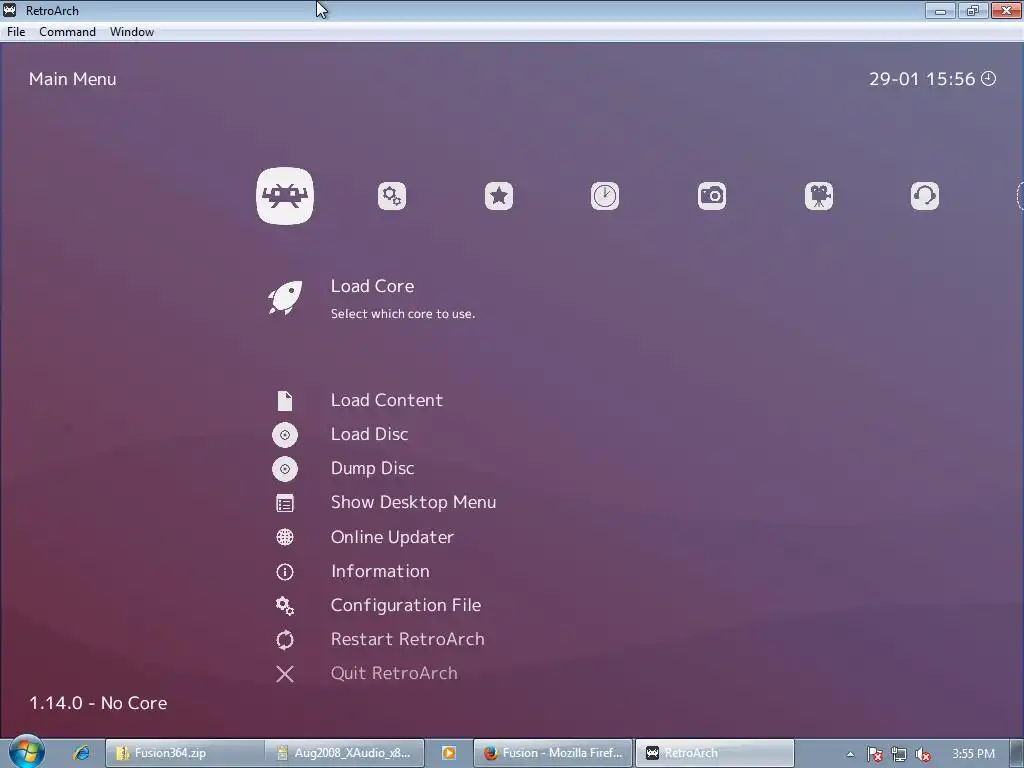1024x768 pixels.
Task: Open the Windows Start button
Action: point(26,752)
